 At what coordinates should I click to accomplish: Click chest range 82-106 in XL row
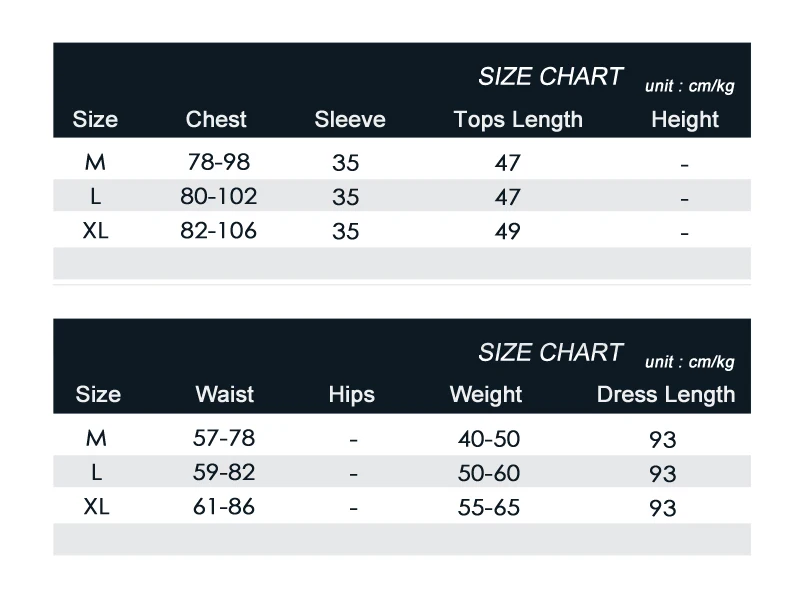[x=218, y=231]
